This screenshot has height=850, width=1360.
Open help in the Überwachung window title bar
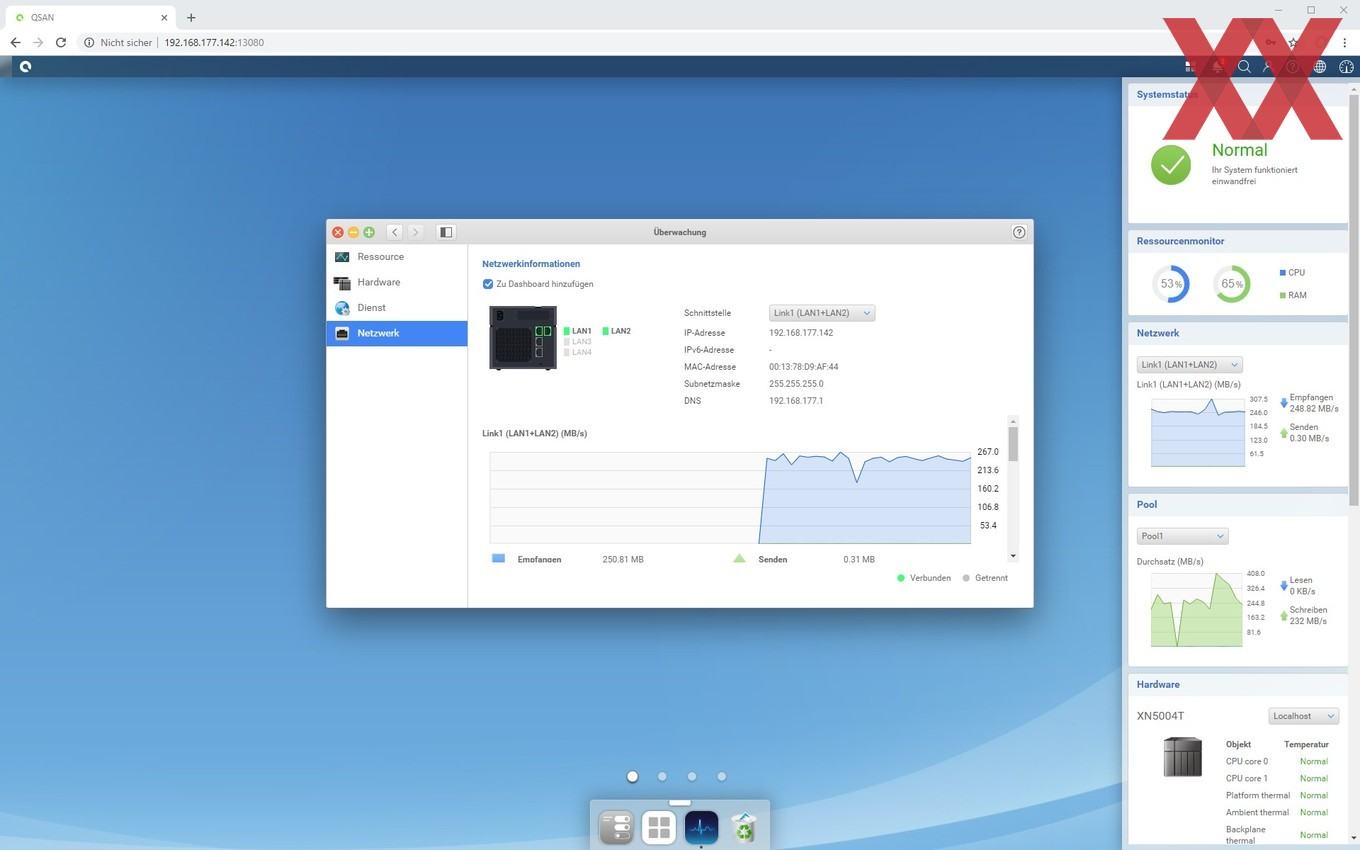pyautogui.click(x=1019, y=232)
